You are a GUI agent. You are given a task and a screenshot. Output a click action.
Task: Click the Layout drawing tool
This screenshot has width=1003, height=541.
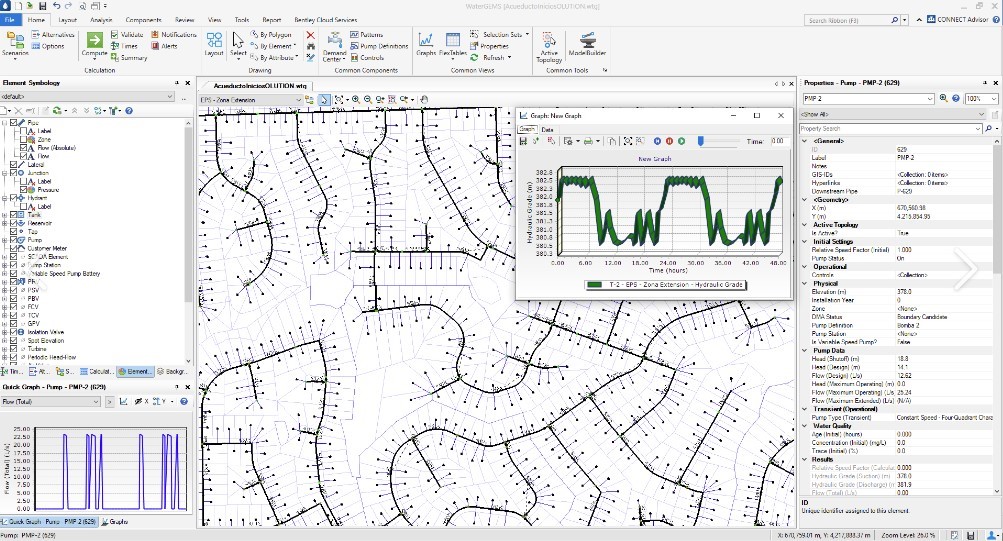click(214, 44)
